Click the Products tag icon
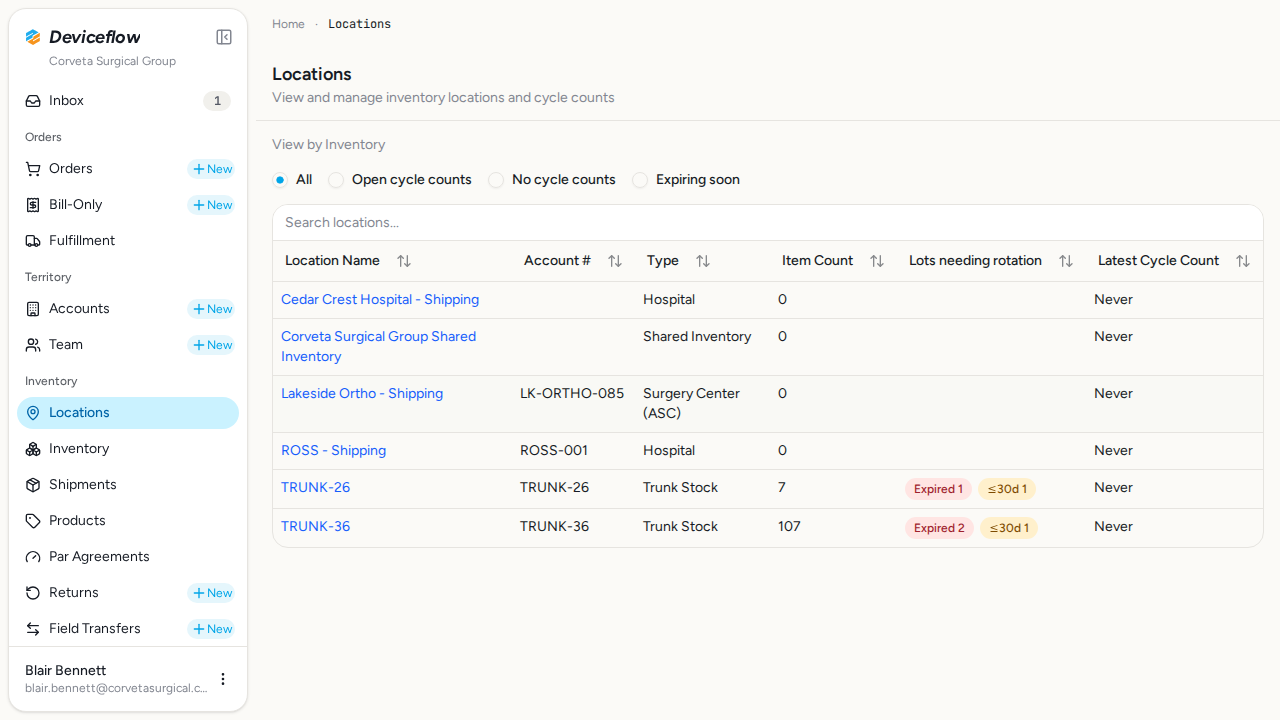Viewport: 1280px width, 720px height. click(x=33, y=521)
